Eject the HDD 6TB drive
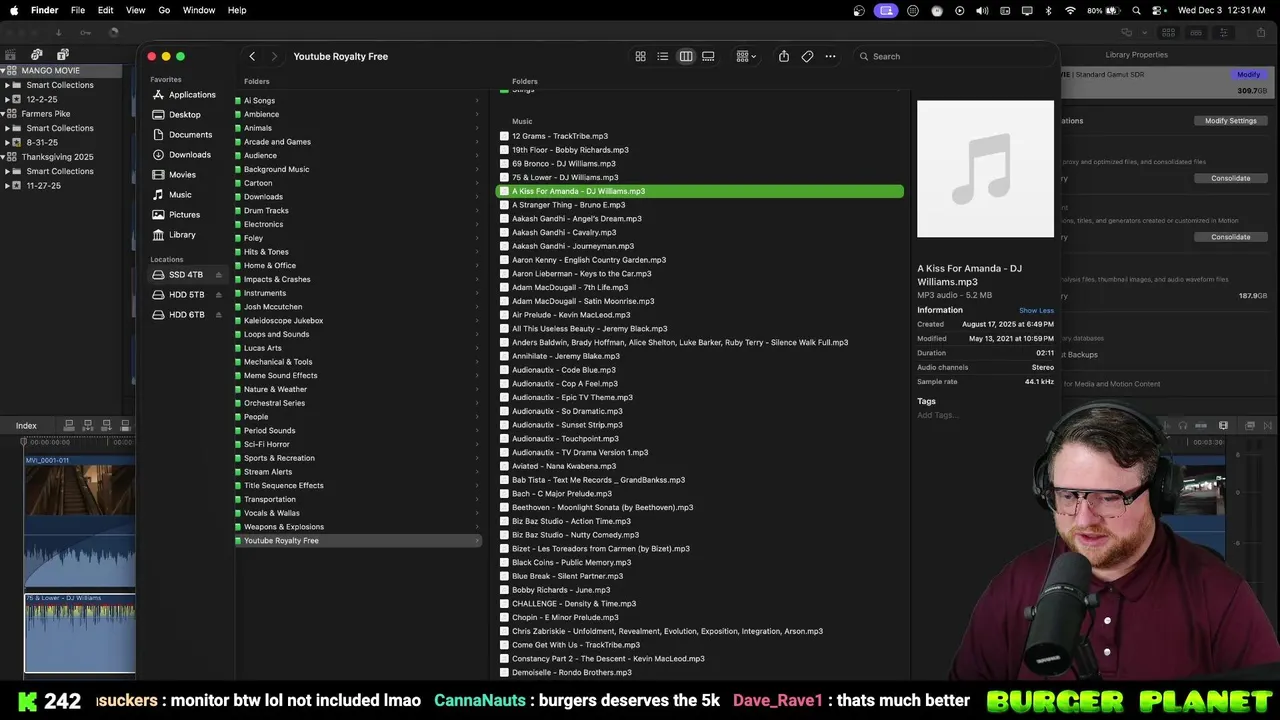Screen dimensions: 1280x720 (219, 315)
